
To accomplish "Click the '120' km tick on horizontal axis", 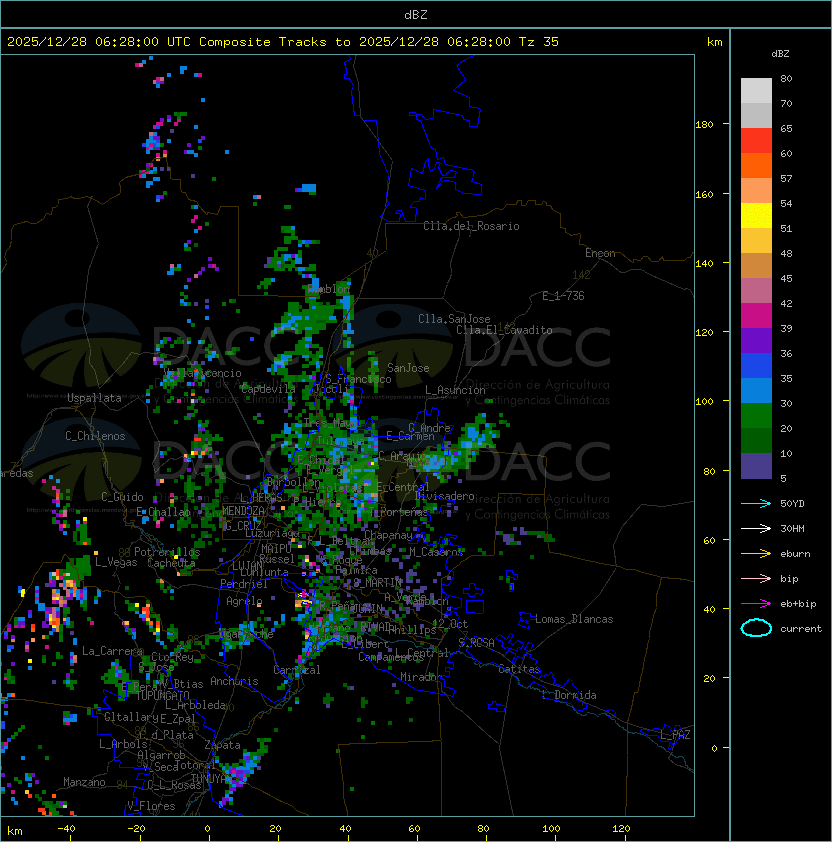I will pos(621,829).
